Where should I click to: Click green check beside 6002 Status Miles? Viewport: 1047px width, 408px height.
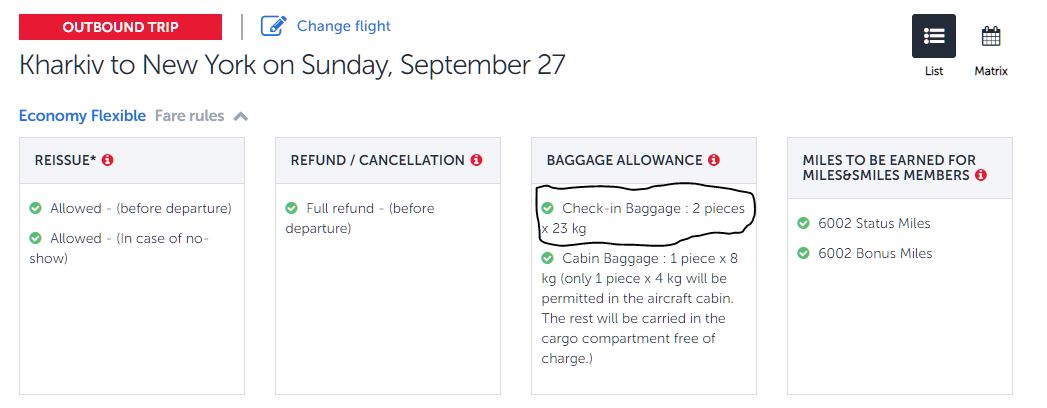point(804,223)
